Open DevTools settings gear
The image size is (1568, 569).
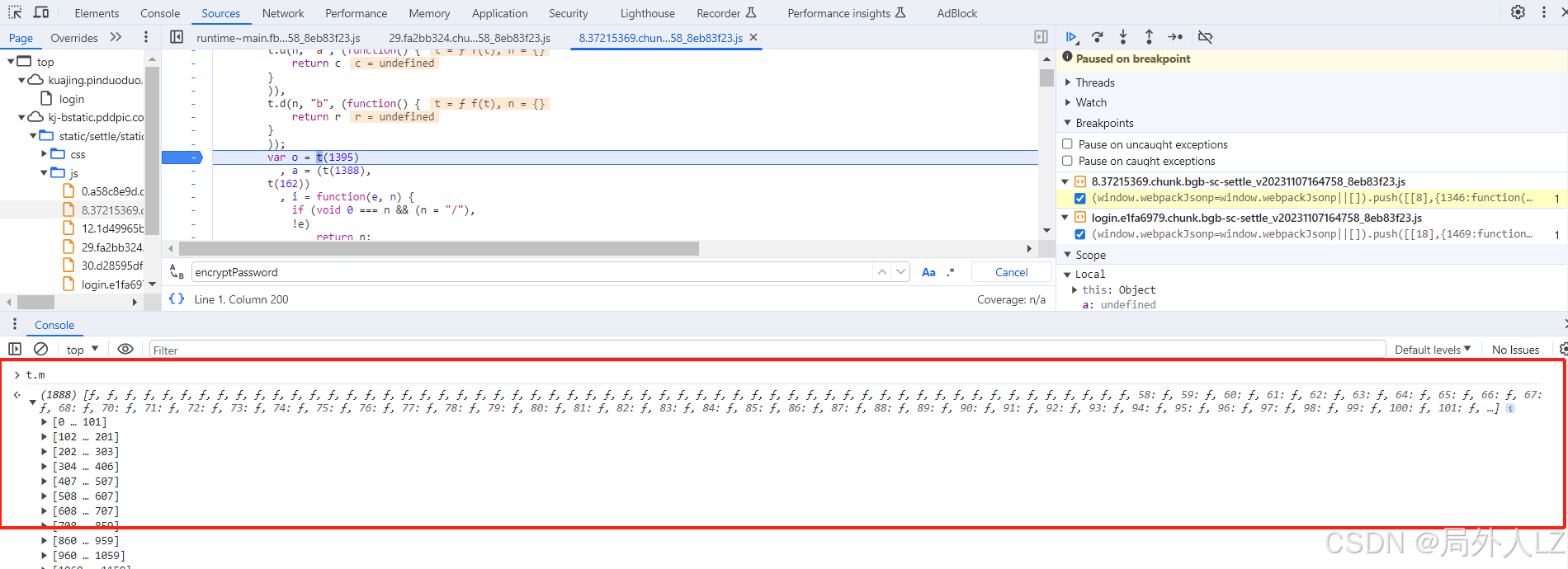pyautogui.click(x=1518, y=12)
